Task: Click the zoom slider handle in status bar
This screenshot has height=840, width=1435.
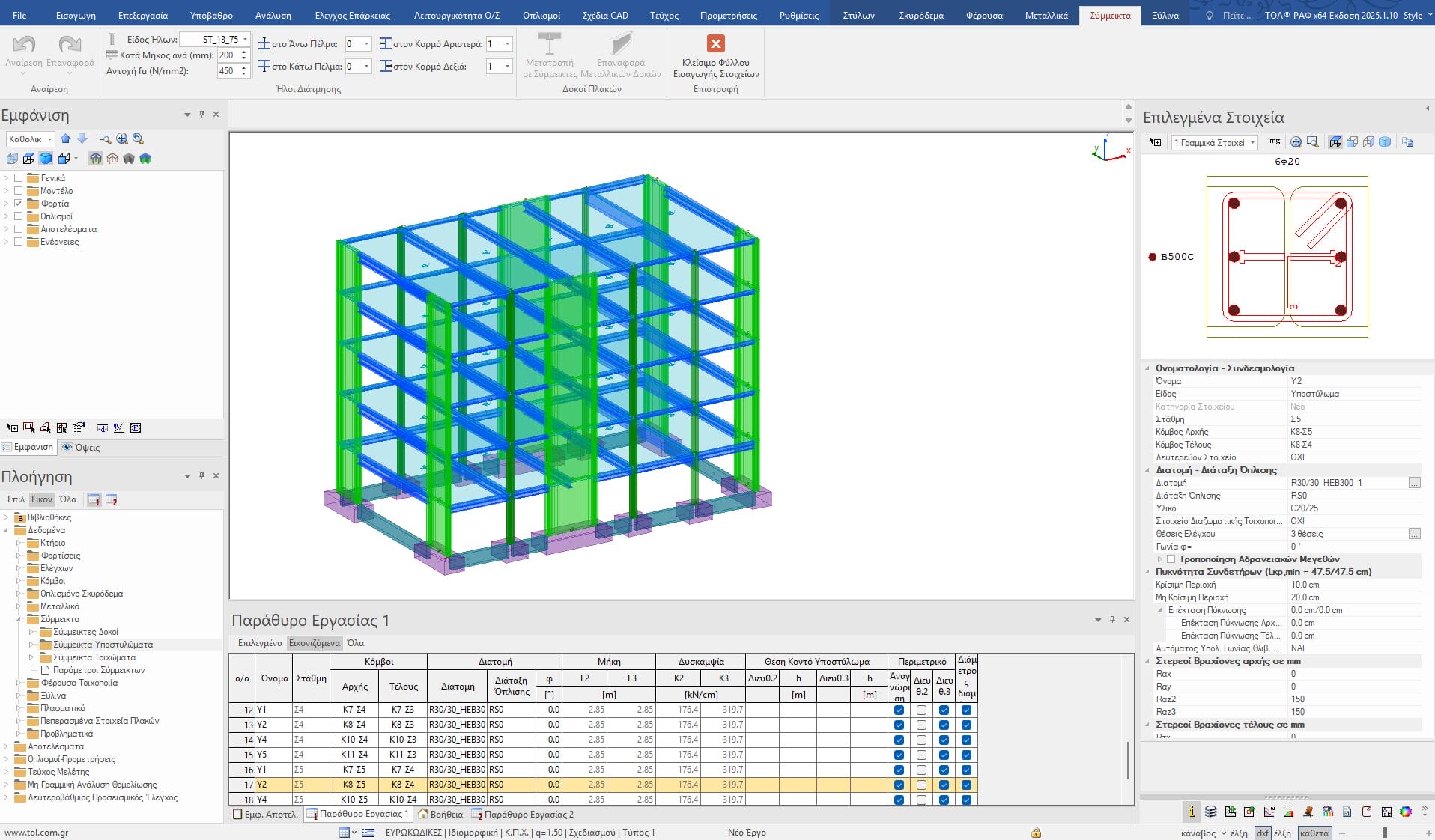Action: point(1385,833)
